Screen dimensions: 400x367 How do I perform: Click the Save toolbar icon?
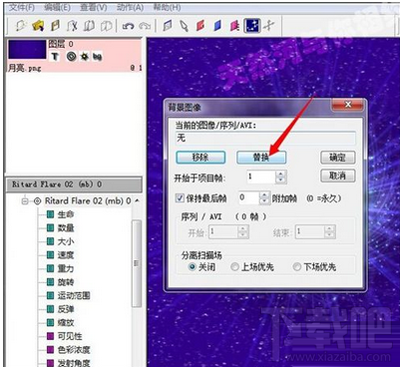tap(55, 26)
